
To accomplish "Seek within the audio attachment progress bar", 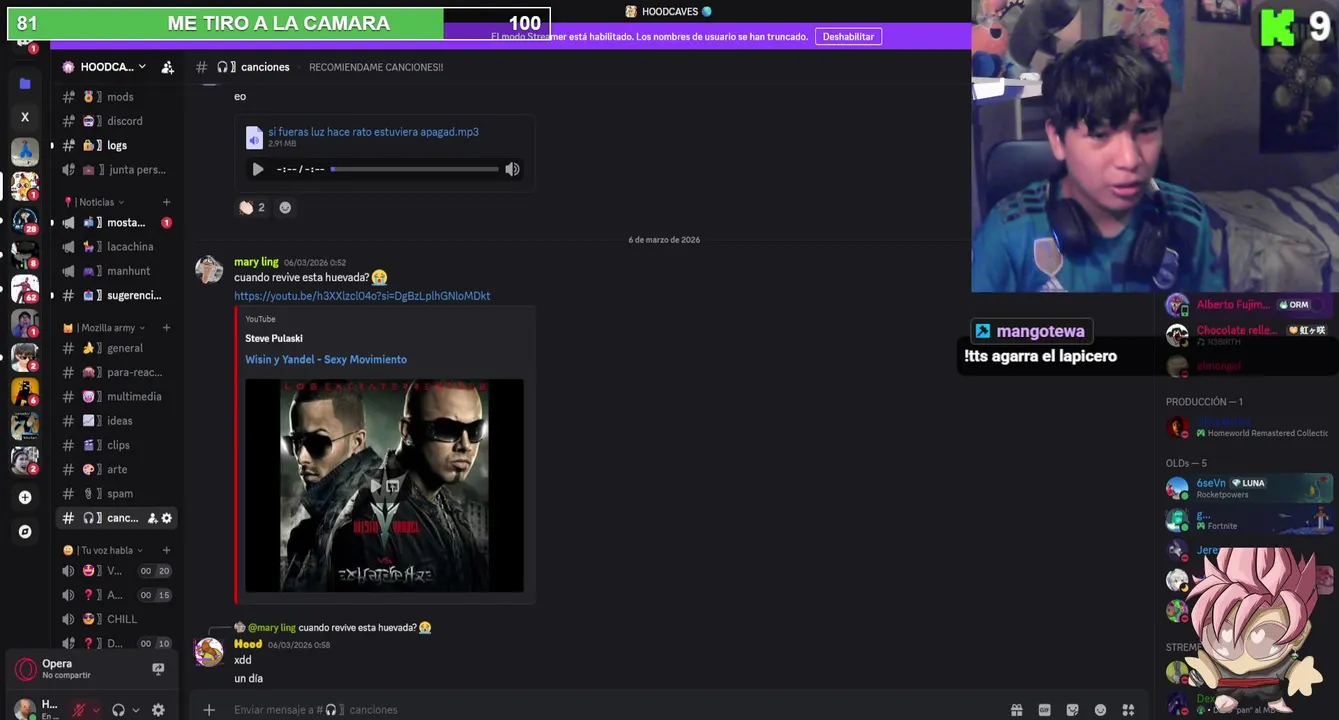I will click(414, 169).
